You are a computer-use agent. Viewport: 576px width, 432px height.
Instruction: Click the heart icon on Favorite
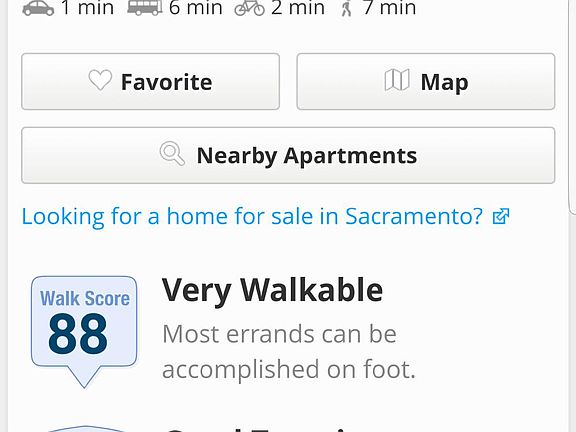[x=100, y=80]
